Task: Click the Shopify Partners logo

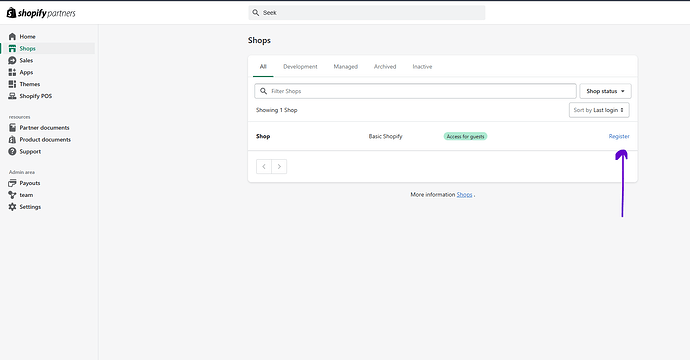Action: click(x=41, y=13)
